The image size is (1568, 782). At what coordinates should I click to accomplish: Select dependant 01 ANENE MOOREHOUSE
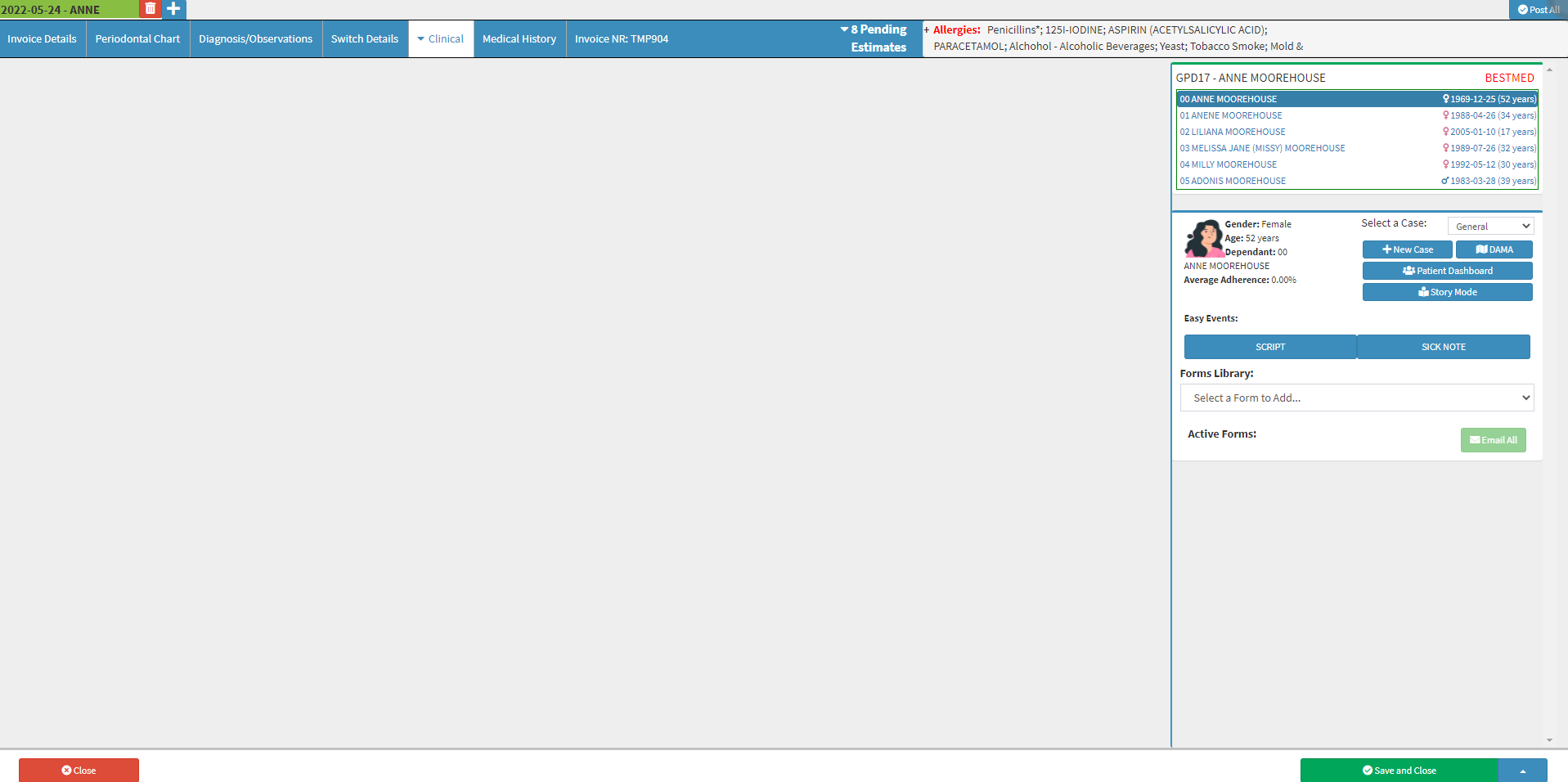point(1357,115)
